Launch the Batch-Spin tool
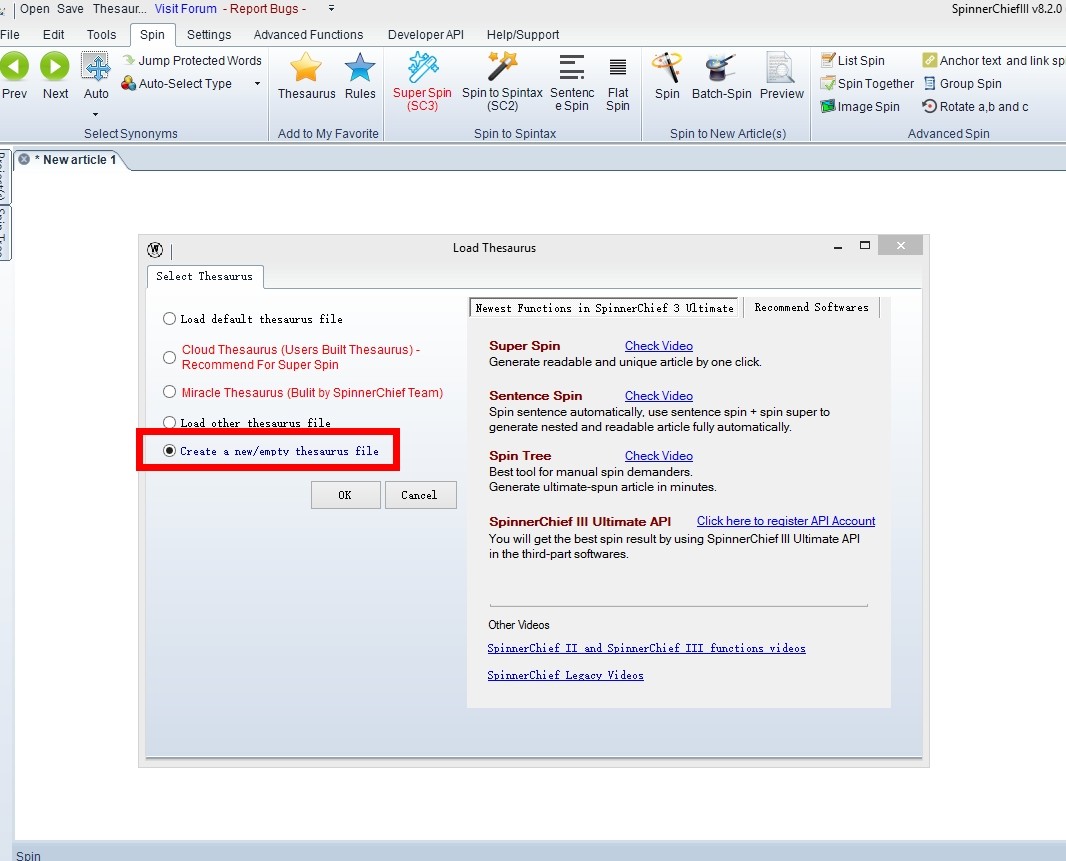Screen dimensions: 1066x861 tap(721, 69)
